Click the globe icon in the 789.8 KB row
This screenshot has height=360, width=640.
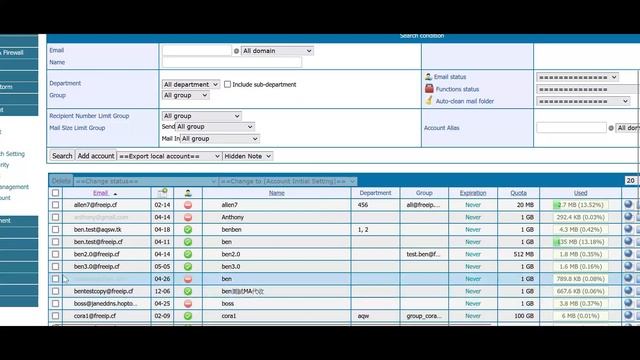coord(628,278)
